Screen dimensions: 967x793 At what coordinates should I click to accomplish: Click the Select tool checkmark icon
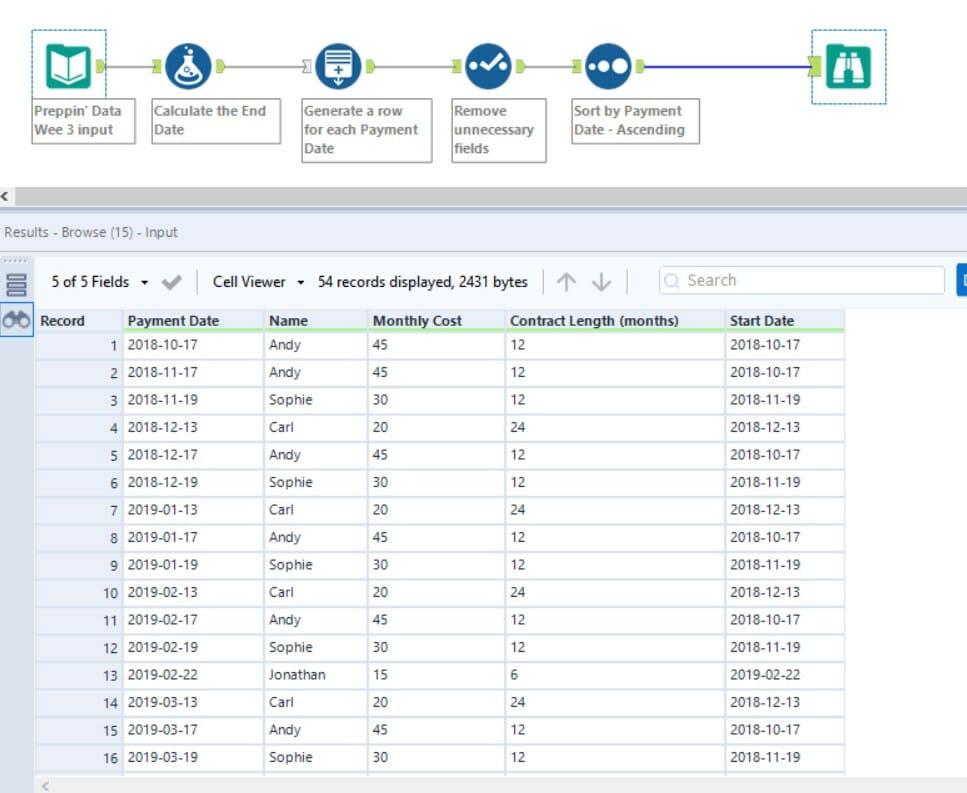(x=489, y=66)
